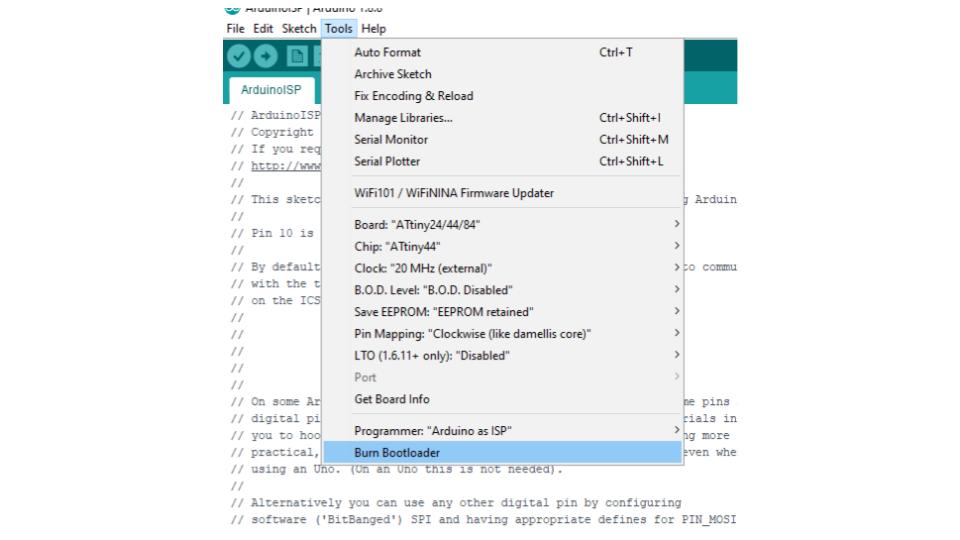
Task: Click the Arduino logo in title bar
Action: (x=231, y=9)
